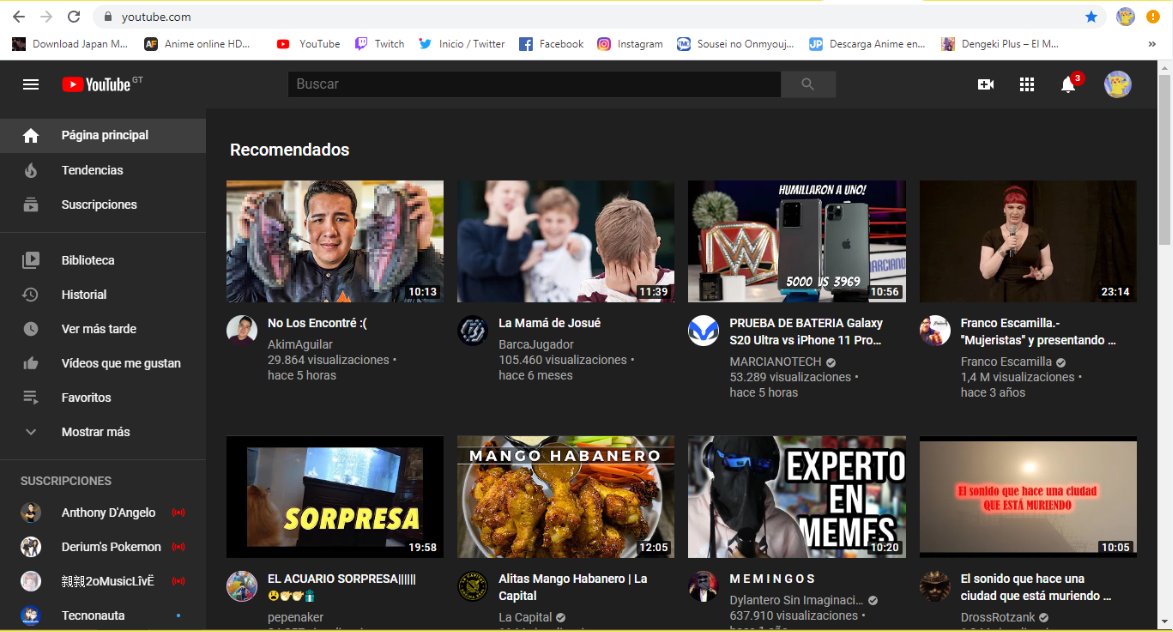Open the Biblioteca icon
Image resolution: width=1173 pixels, height=632 pixels.
coord(31,260)
